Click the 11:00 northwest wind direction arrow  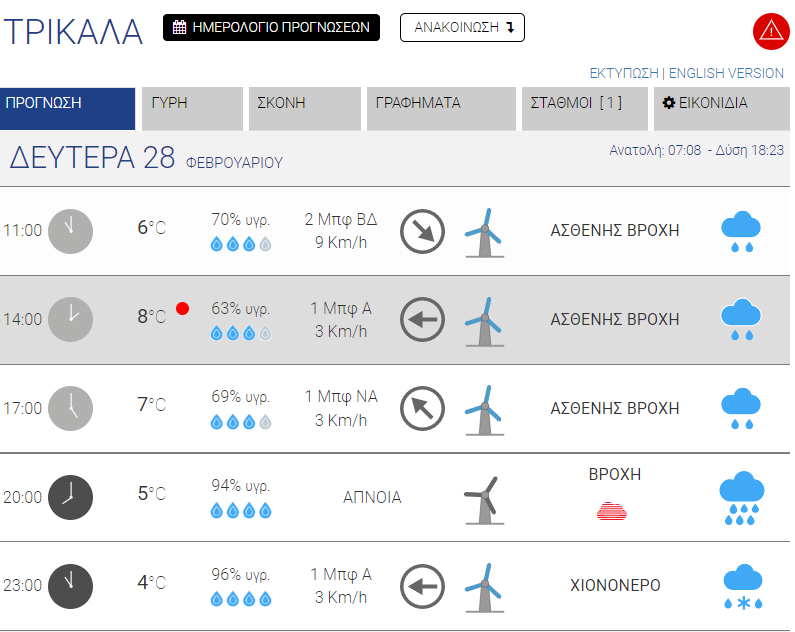pos(422,231)
